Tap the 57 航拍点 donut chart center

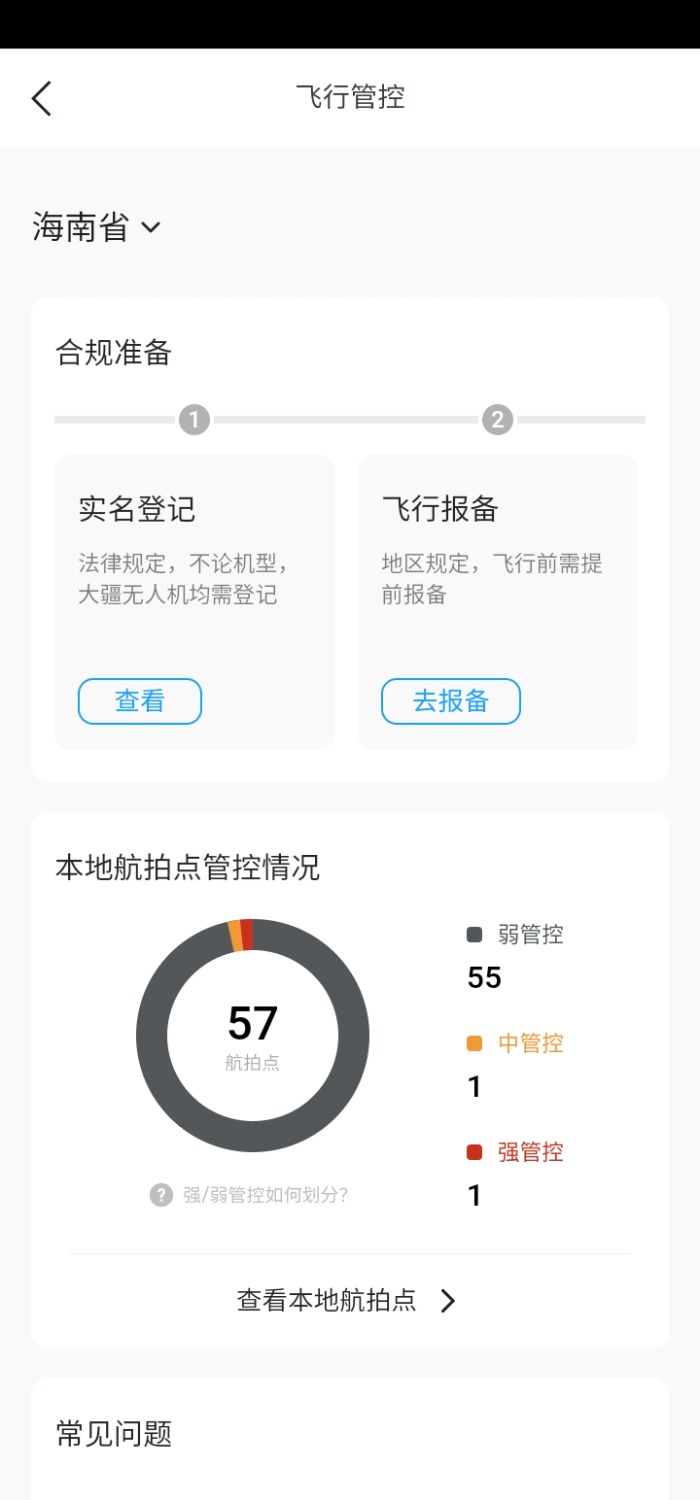(252, 1034)
